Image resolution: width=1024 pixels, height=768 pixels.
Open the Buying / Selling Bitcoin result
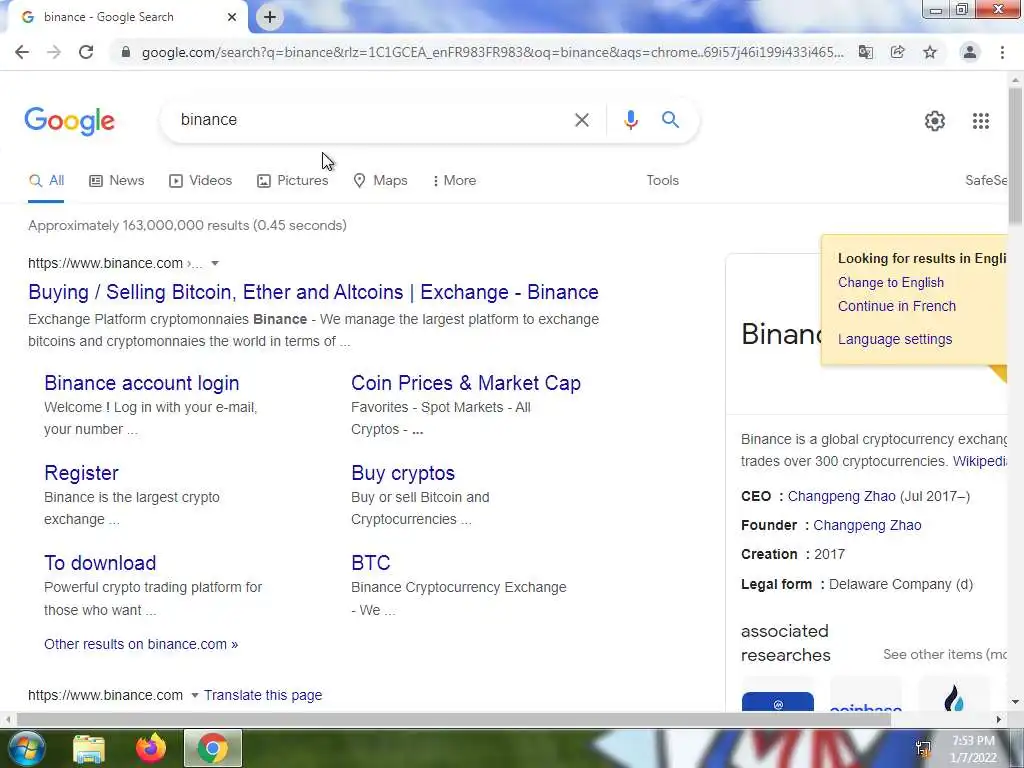click(313, 292)
